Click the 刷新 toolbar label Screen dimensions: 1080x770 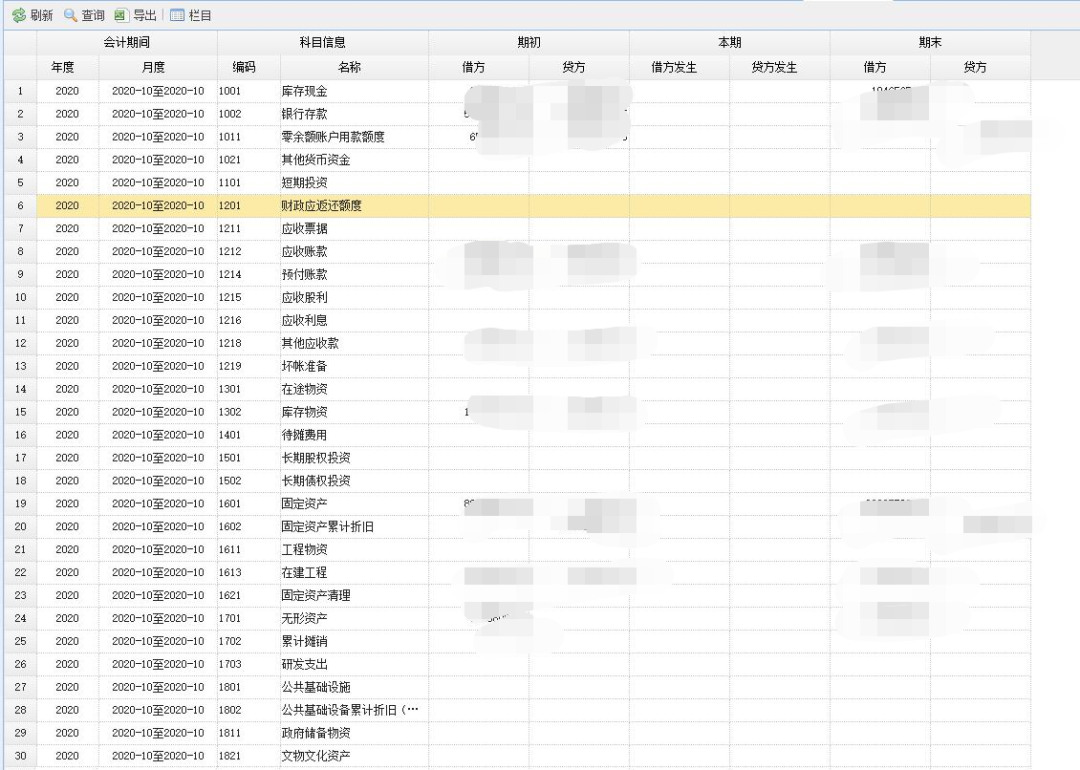[x=41, y=15]
